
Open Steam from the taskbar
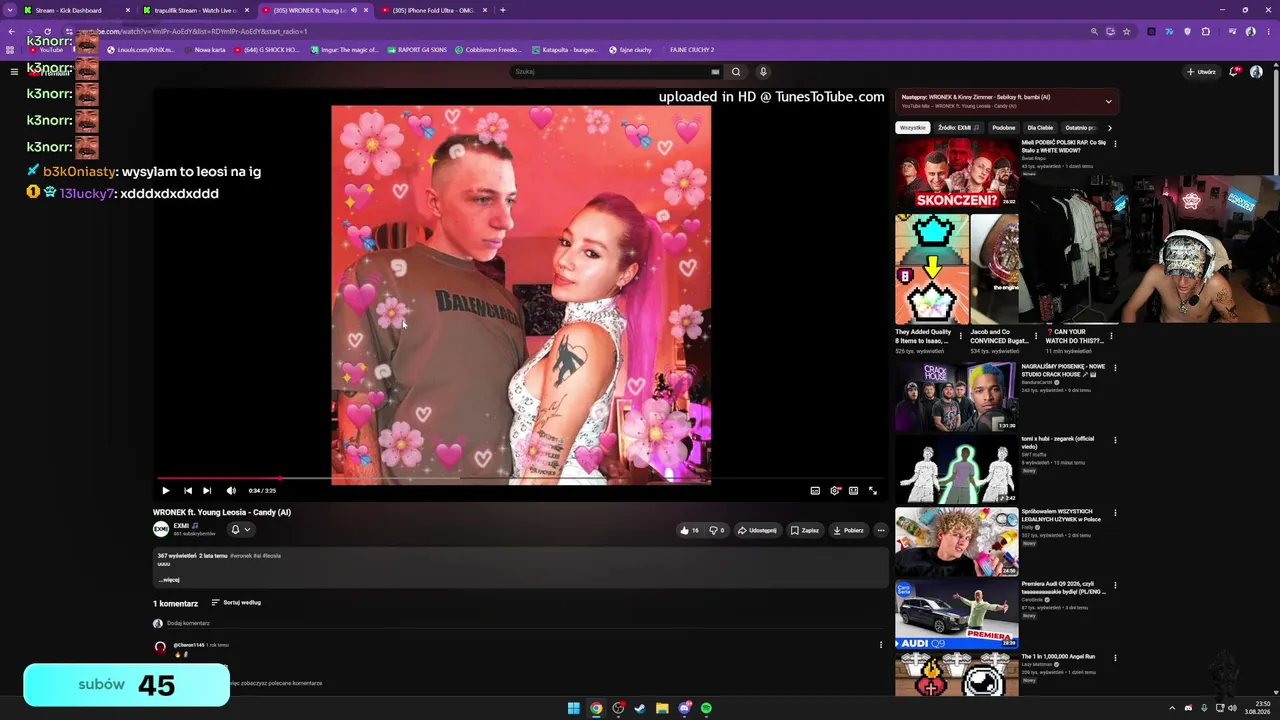click(640, 708)
